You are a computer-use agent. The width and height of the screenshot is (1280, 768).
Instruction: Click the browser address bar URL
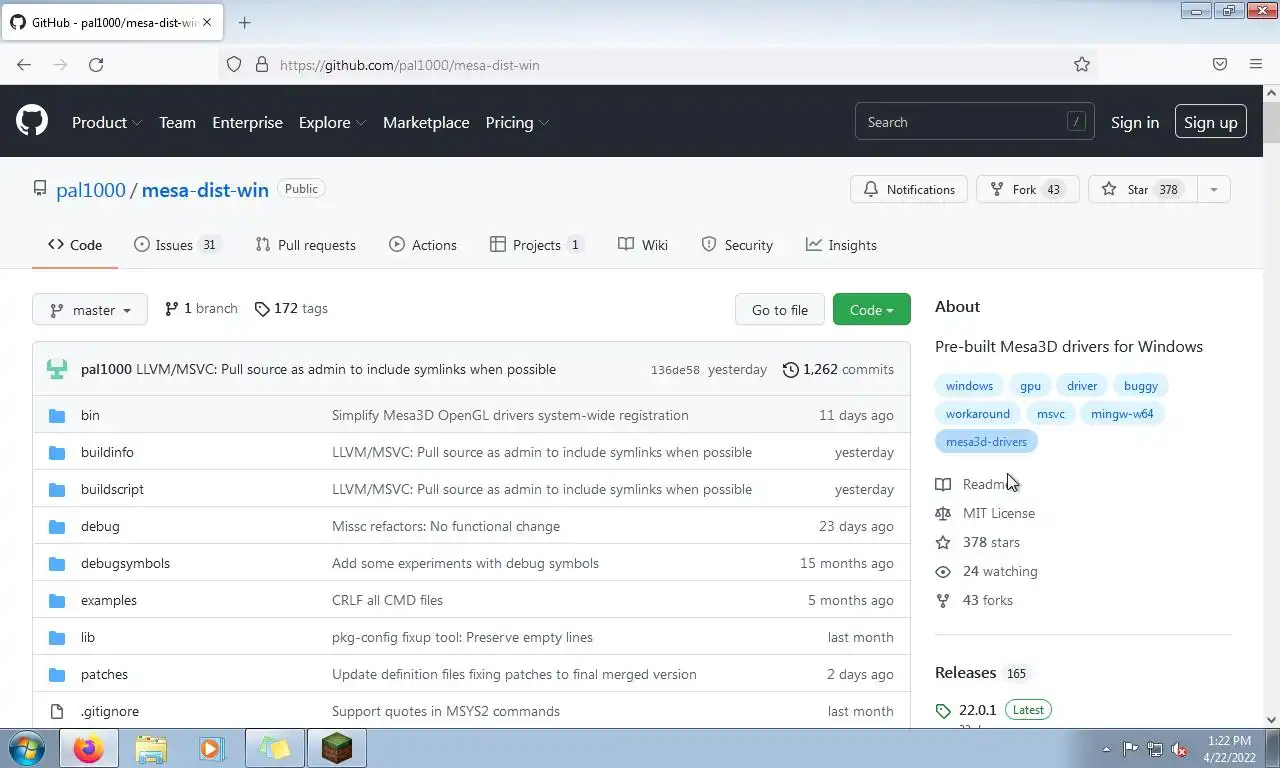410,65
